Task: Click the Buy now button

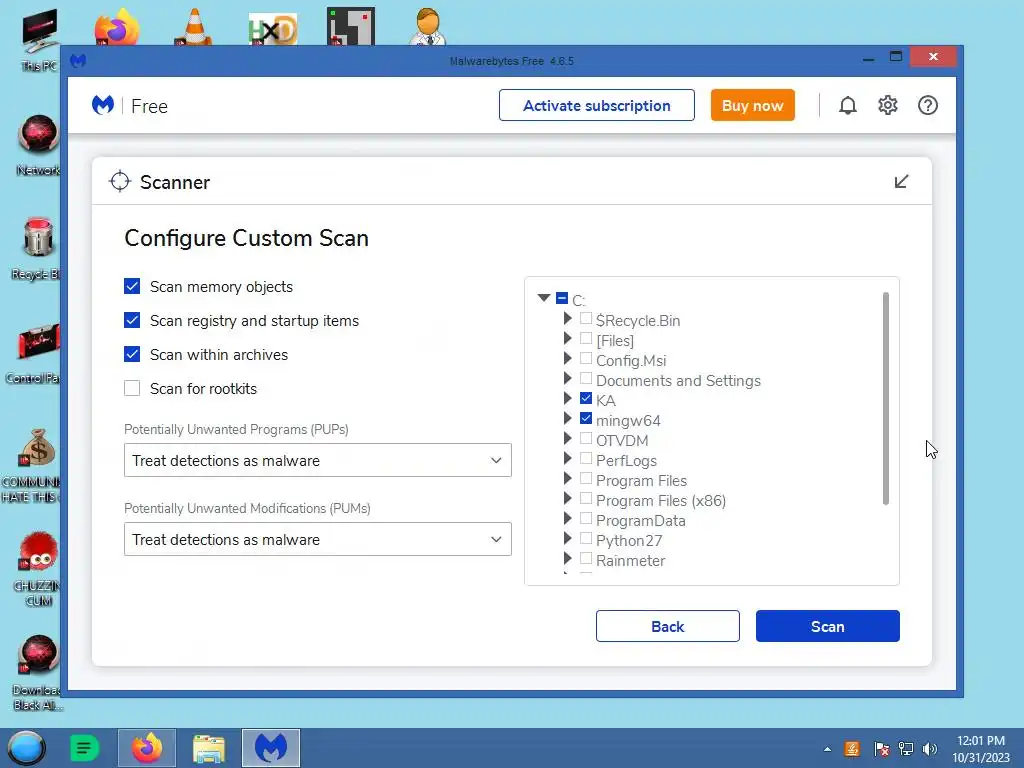Action: point(752,105)
